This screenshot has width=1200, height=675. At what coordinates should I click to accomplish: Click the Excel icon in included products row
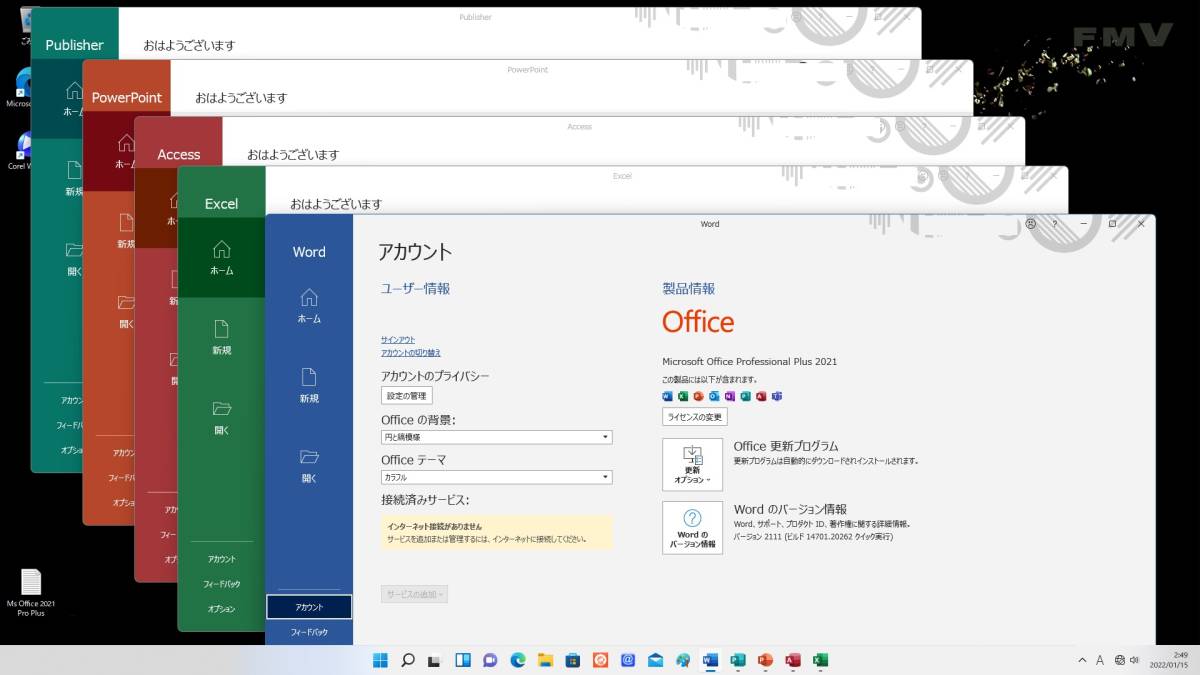tap(683, 396)
